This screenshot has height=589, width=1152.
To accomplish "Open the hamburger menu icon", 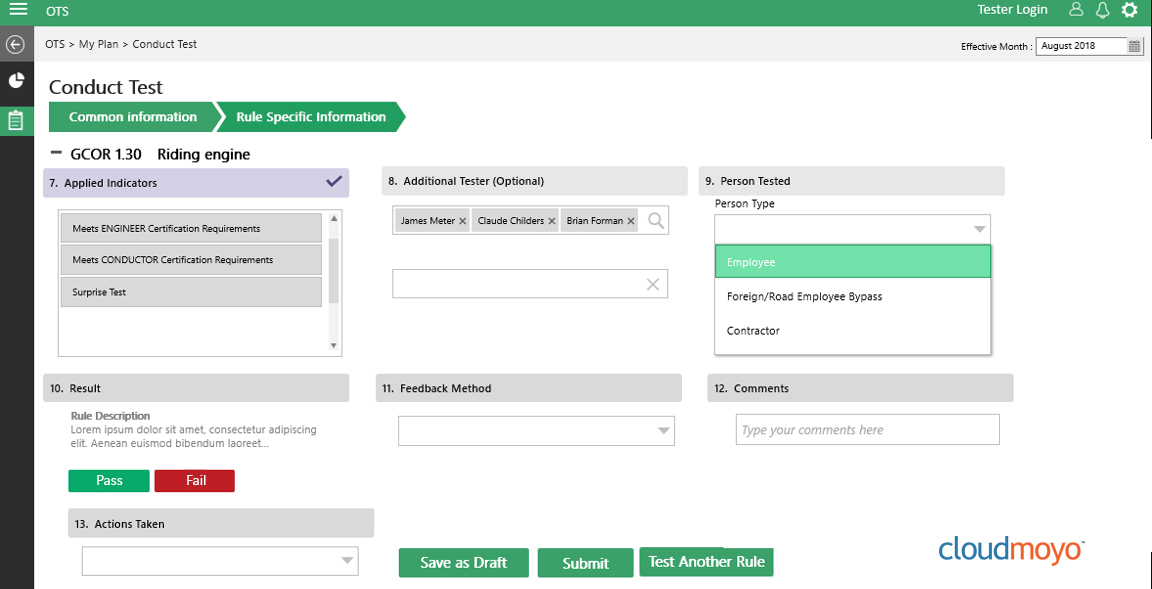I will pyautogui.click(x=17, y=10).
